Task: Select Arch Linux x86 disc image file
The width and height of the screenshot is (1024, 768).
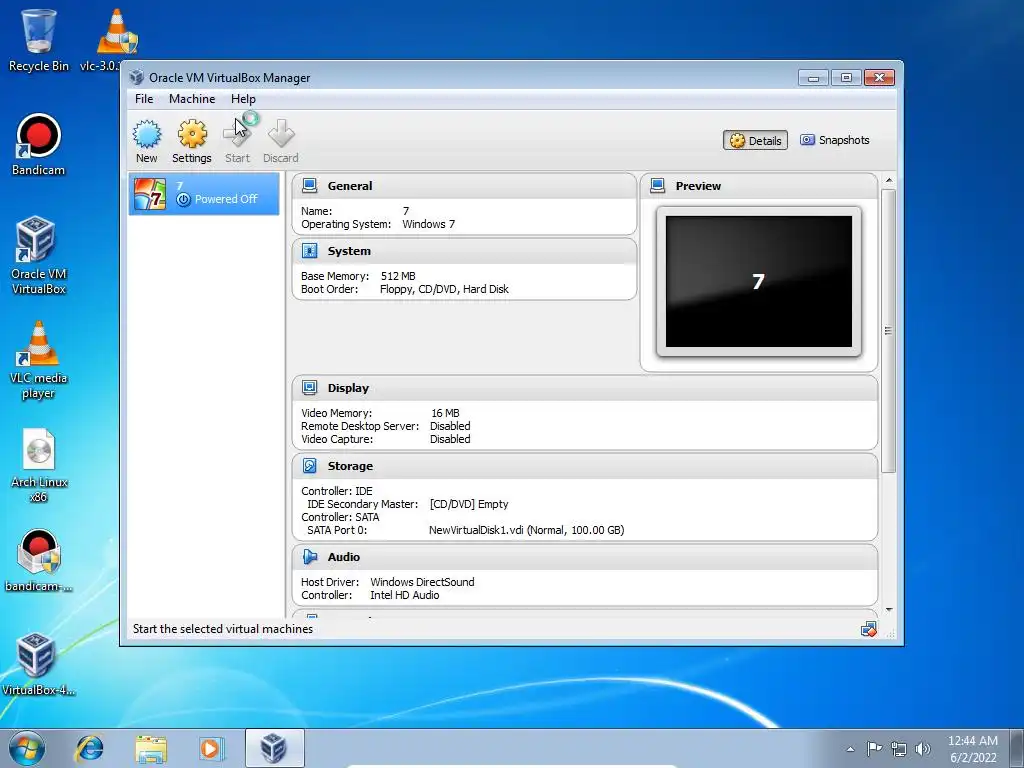Action: coord(39,465)
